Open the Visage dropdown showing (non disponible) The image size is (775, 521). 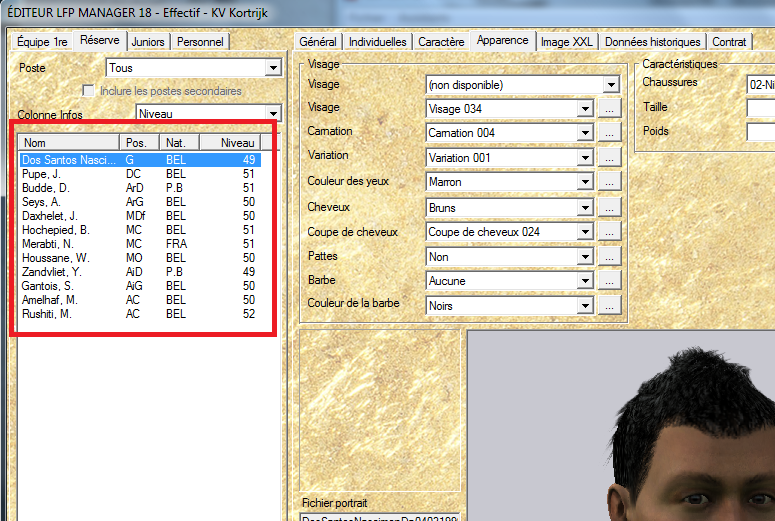point(522,85)
